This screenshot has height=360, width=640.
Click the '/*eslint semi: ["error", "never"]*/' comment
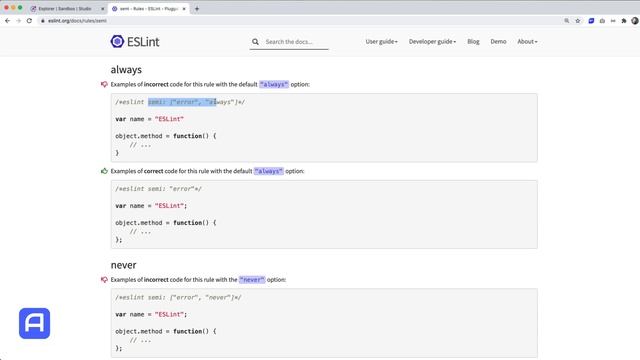(178, 298)
